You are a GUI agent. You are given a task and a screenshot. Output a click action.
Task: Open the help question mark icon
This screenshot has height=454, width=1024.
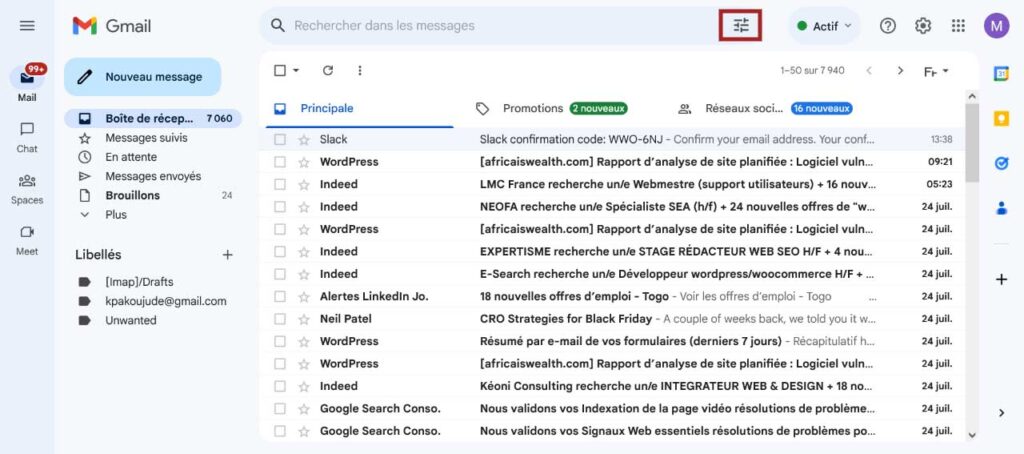[888, 26]
